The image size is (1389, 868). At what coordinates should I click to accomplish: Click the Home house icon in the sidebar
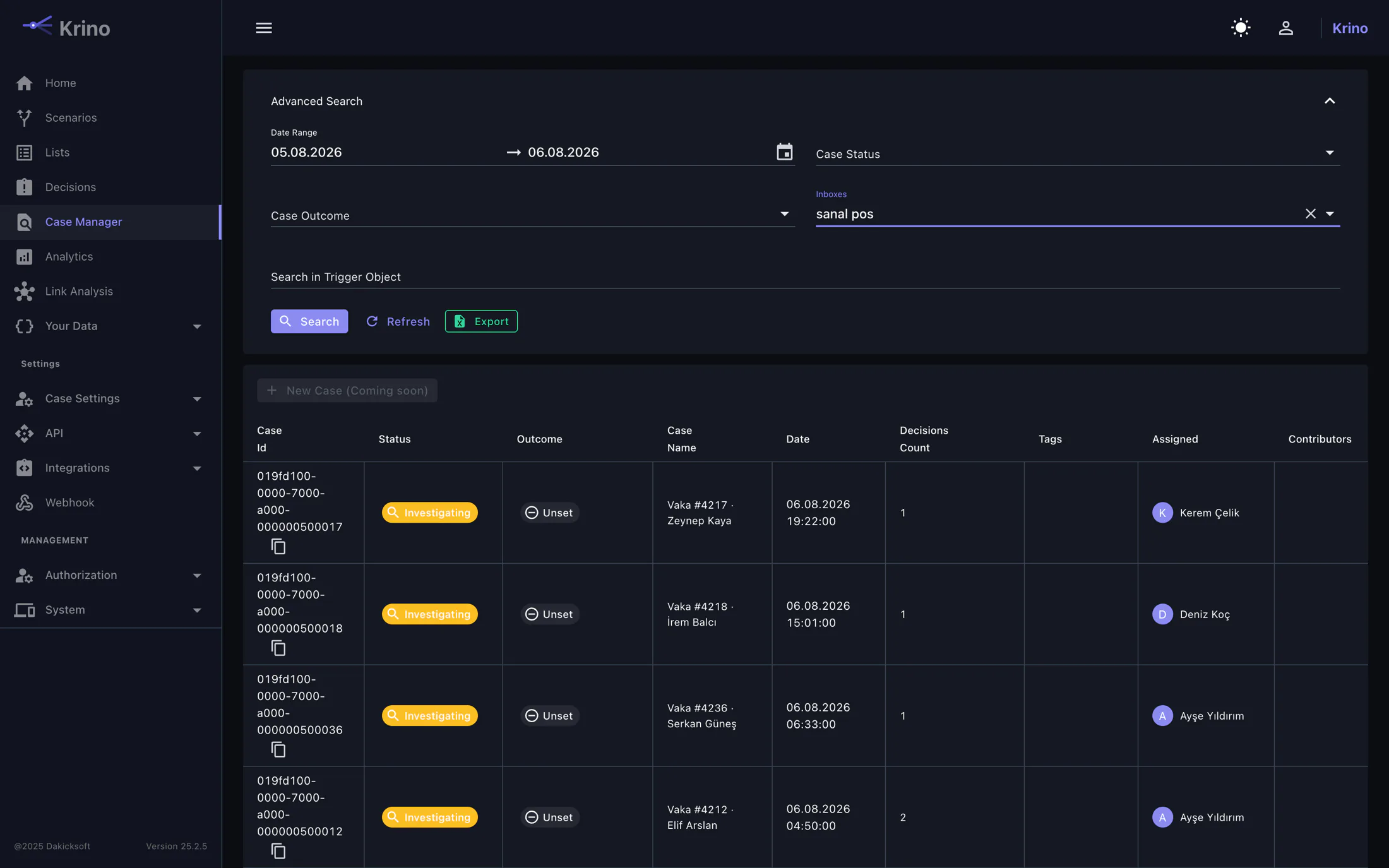coord(25,83)
